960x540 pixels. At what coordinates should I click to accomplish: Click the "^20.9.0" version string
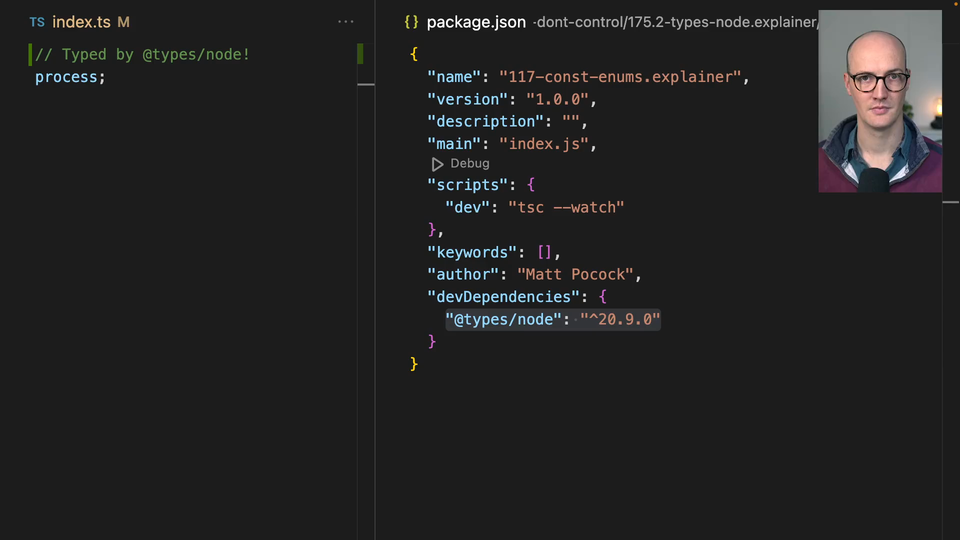point(620,319)
